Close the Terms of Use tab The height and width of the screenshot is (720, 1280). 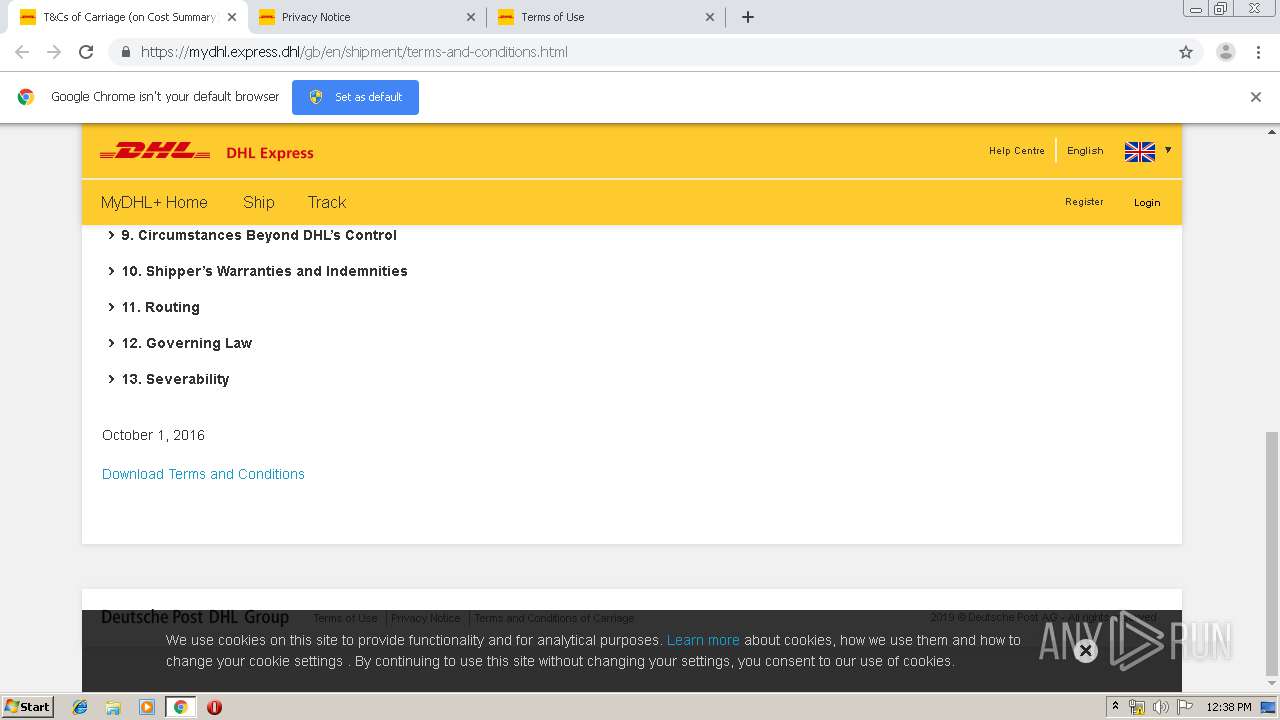pyautogui.click(x=710, y=17)
